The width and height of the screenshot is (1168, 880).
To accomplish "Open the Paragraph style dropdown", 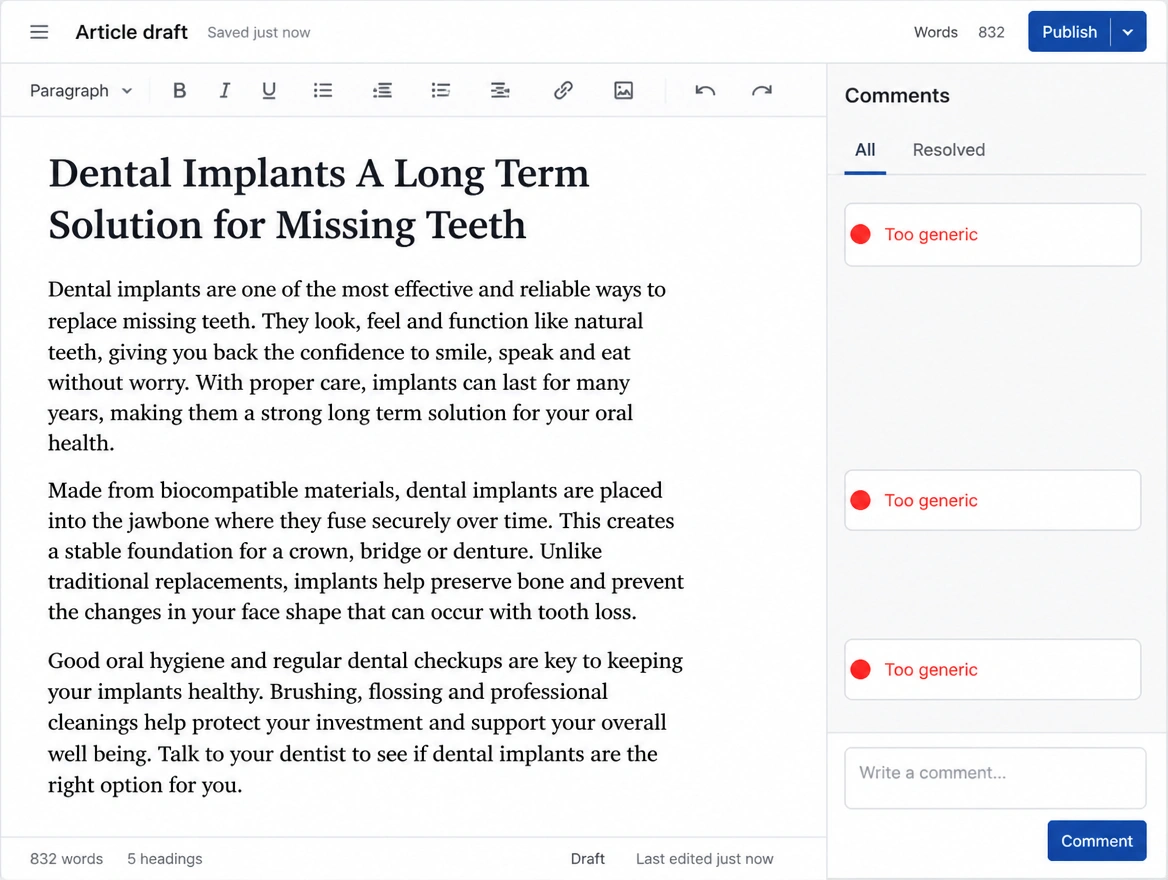I will tap(81, 91).
